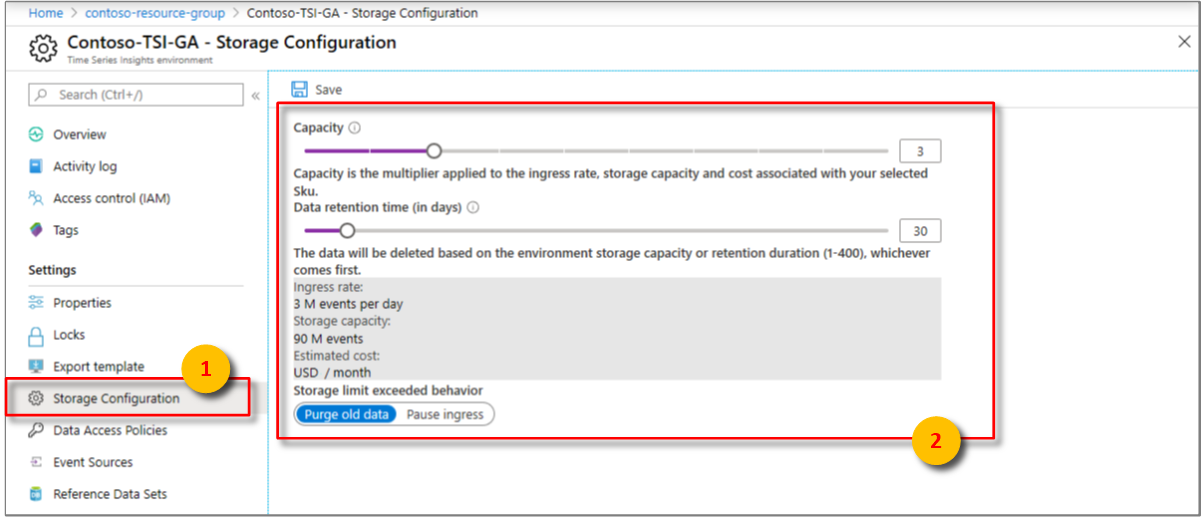Click the Capacity info icon
This screenshot has height=517, width=1202.
tap(355, 128)
